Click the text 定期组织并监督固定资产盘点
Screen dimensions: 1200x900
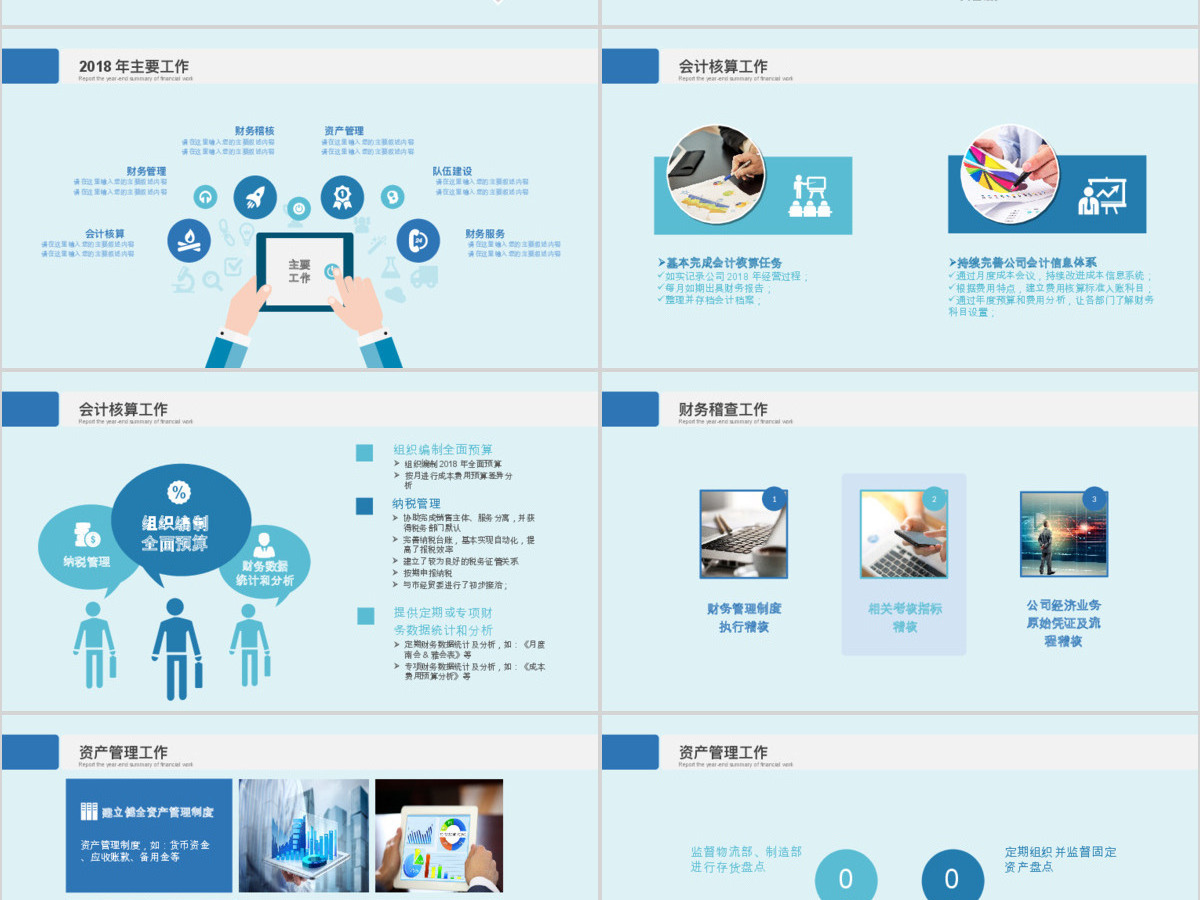point(1061,859)
